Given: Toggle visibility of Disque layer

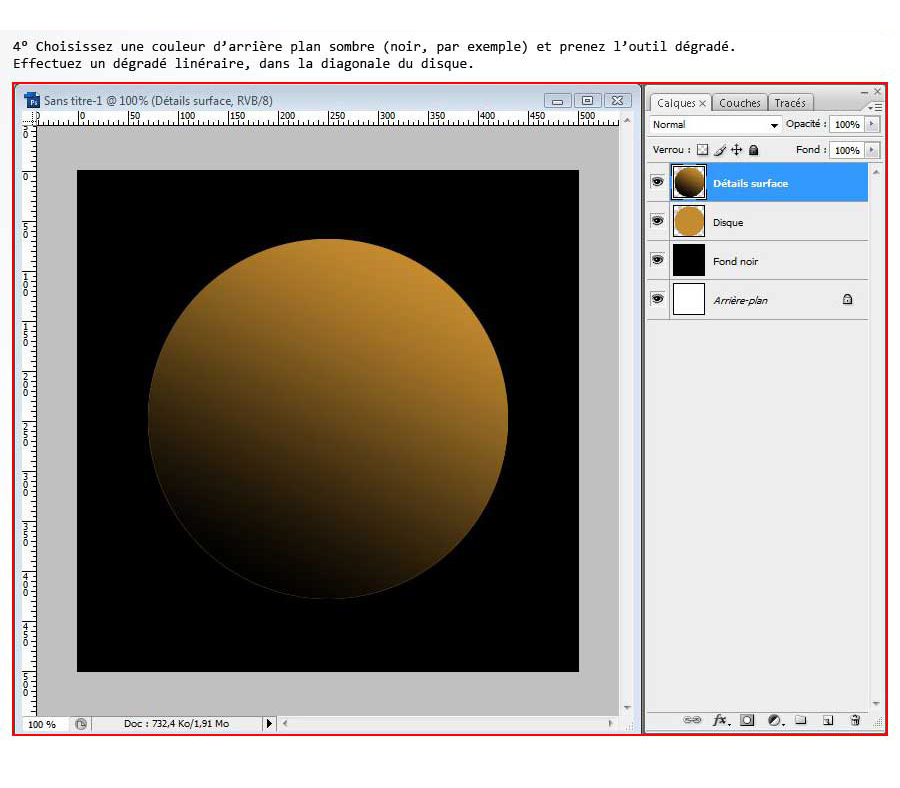Looking at the screenshot, I should tap(657, 221).
